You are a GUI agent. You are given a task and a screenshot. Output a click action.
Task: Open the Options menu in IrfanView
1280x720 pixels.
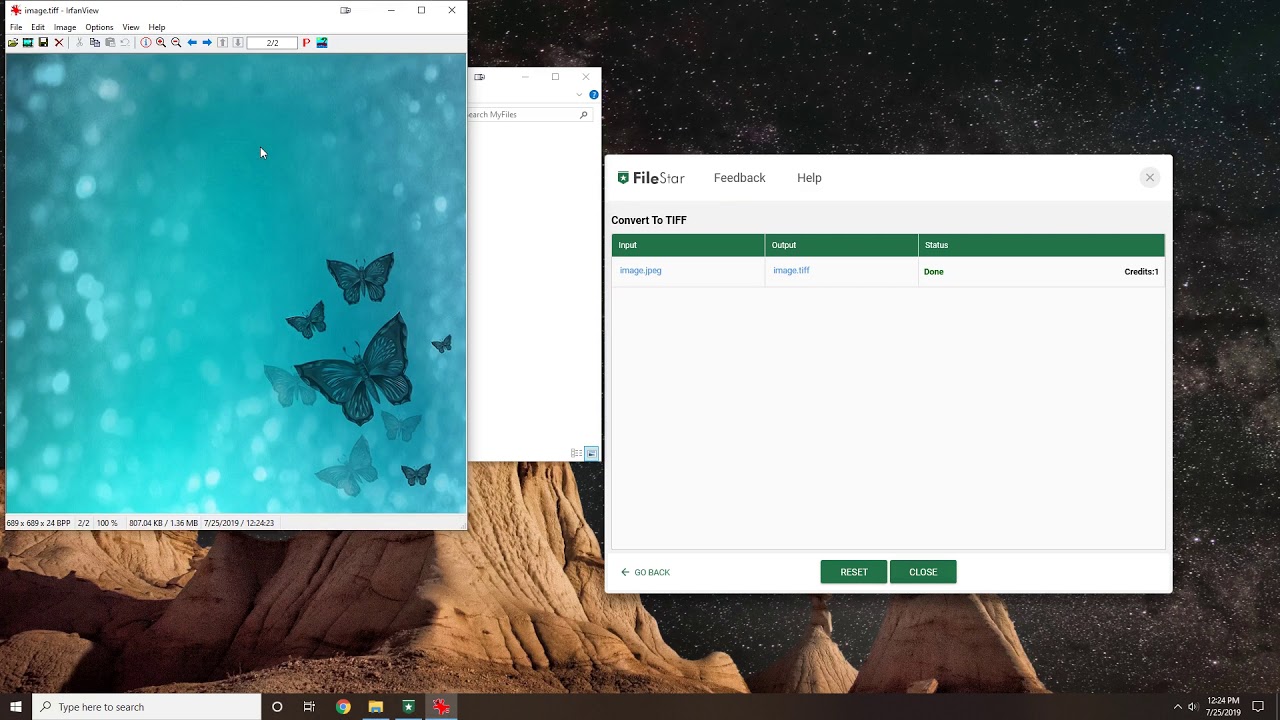pyautogui.click(x=99, y=27)
